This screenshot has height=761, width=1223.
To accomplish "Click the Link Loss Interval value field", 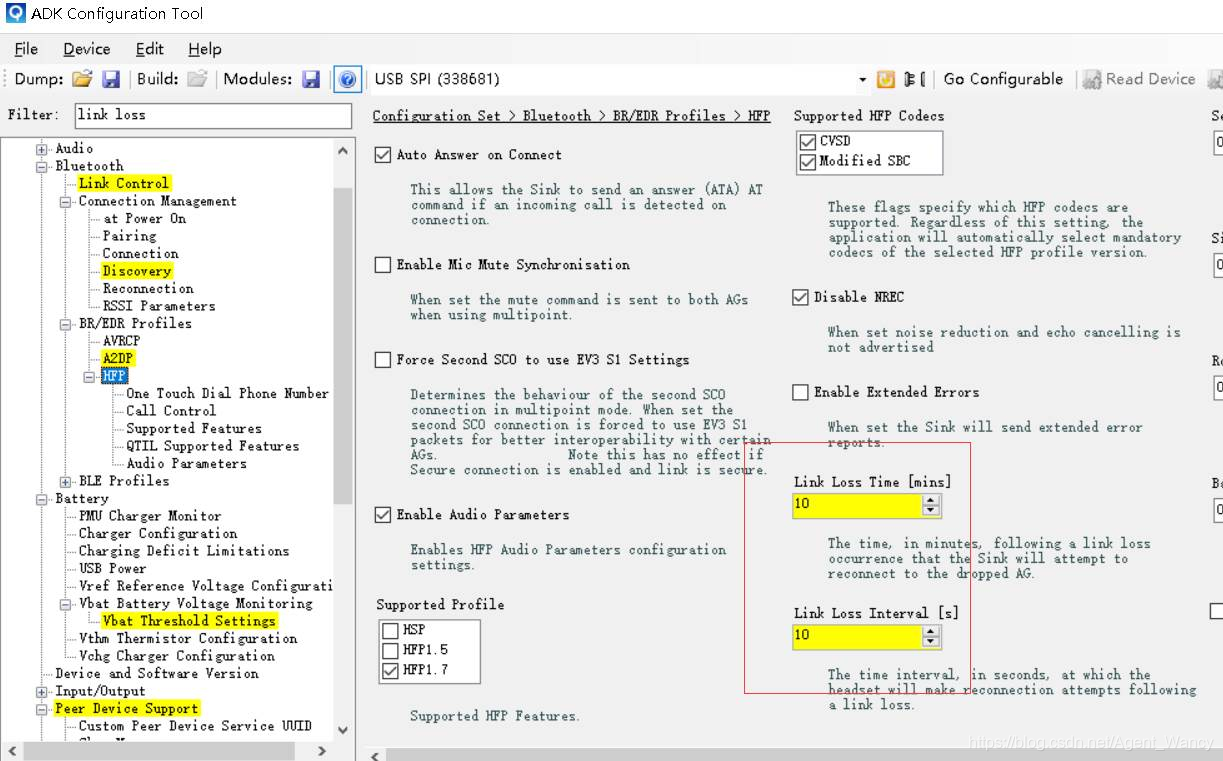I will (x=857, y=635).
